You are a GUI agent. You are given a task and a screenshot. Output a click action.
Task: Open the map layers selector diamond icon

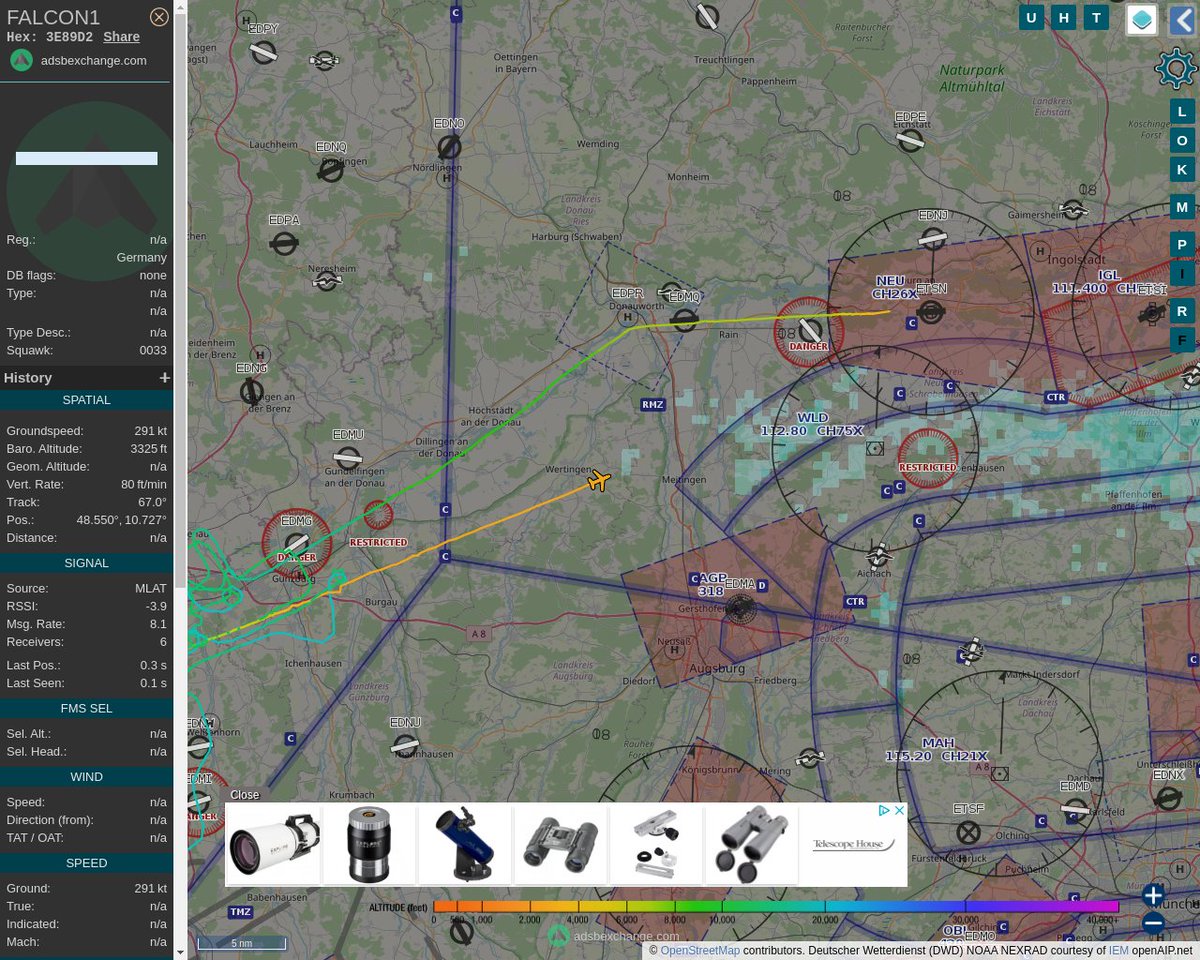point(1141,19)
